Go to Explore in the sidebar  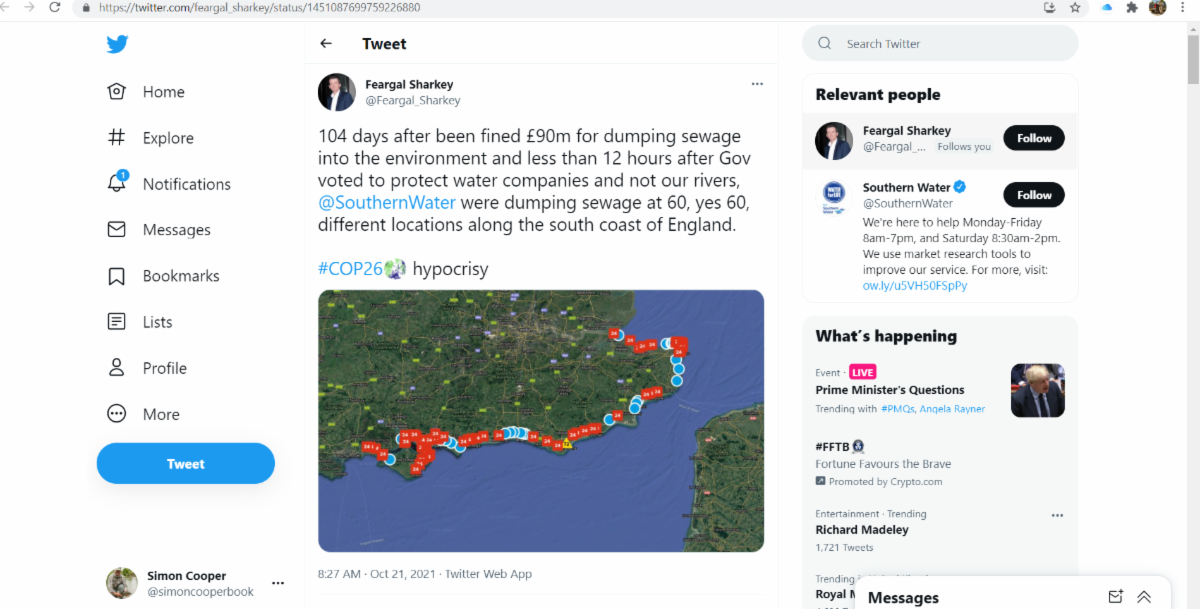167,138
